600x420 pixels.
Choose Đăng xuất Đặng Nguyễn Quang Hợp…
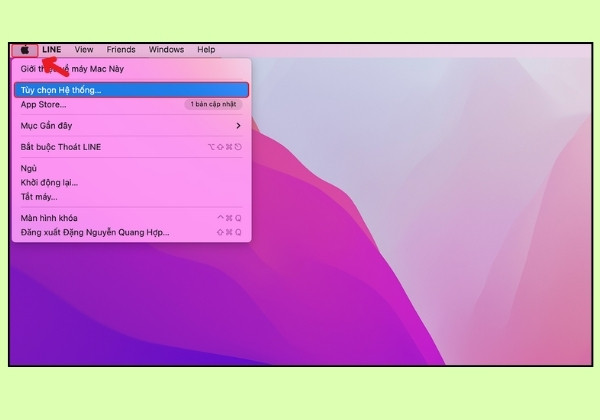pos(132,232)
